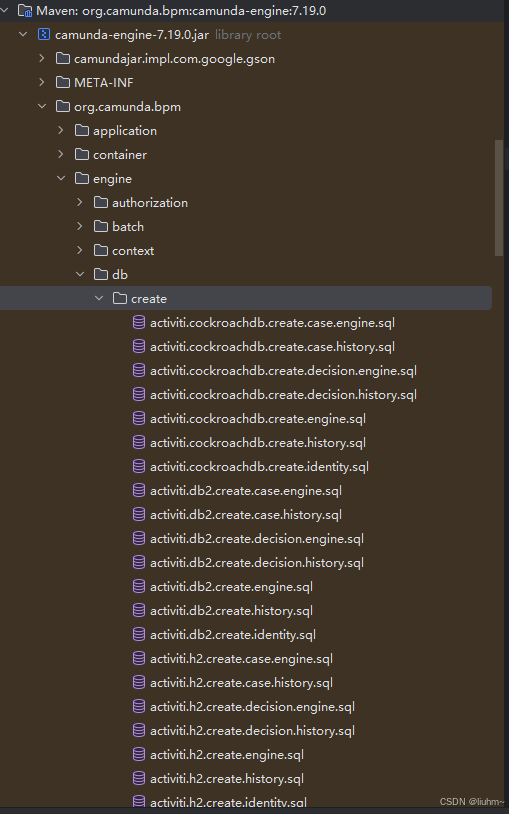Collapse the engine package
This screenshot has height=814, width=509.
tap(61, 179)
